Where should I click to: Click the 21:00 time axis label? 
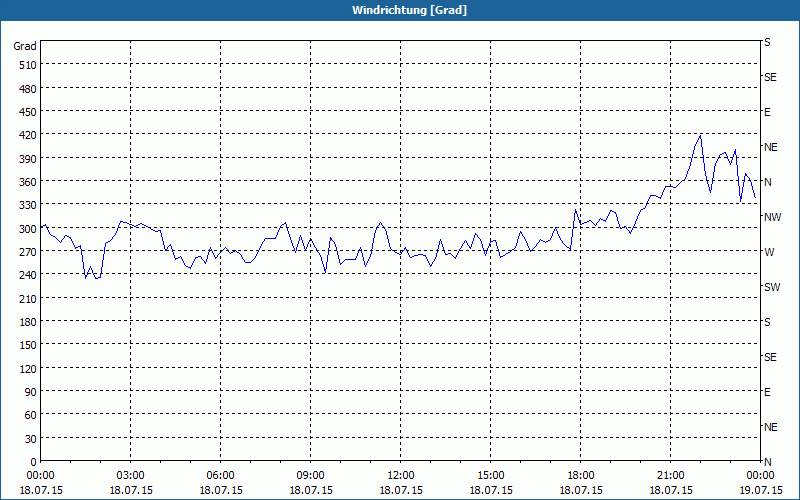point(670,476)
